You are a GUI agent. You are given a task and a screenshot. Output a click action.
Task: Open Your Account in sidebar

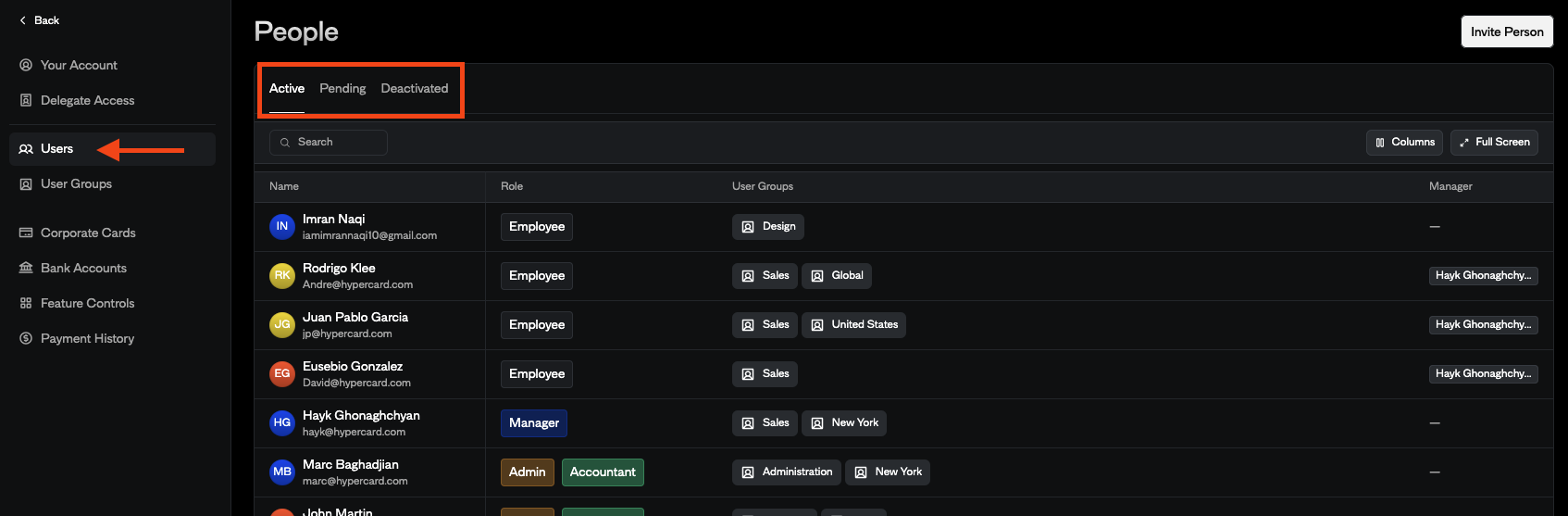point(112,65)
